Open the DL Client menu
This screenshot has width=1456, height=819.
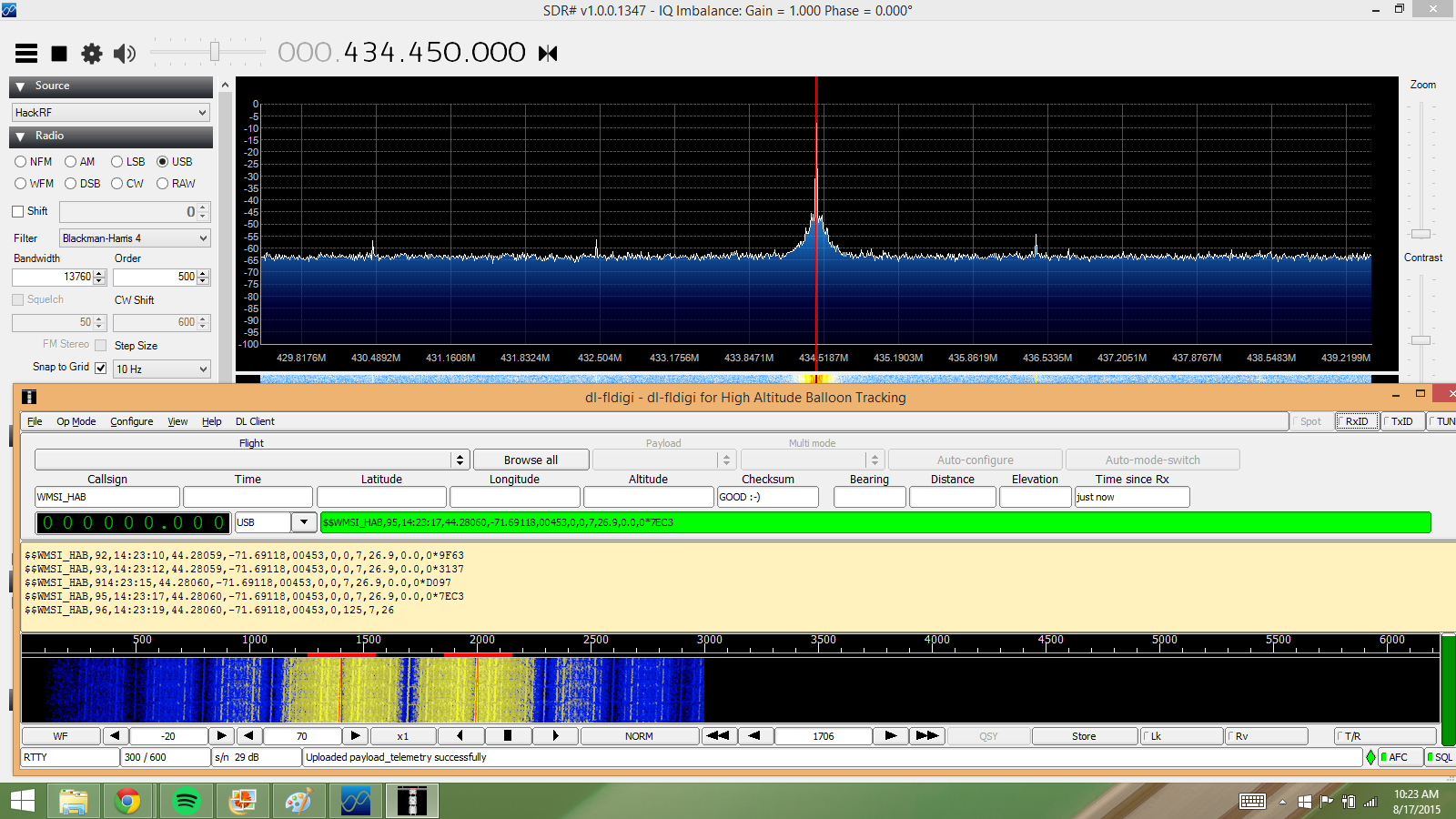coord(255,421)
